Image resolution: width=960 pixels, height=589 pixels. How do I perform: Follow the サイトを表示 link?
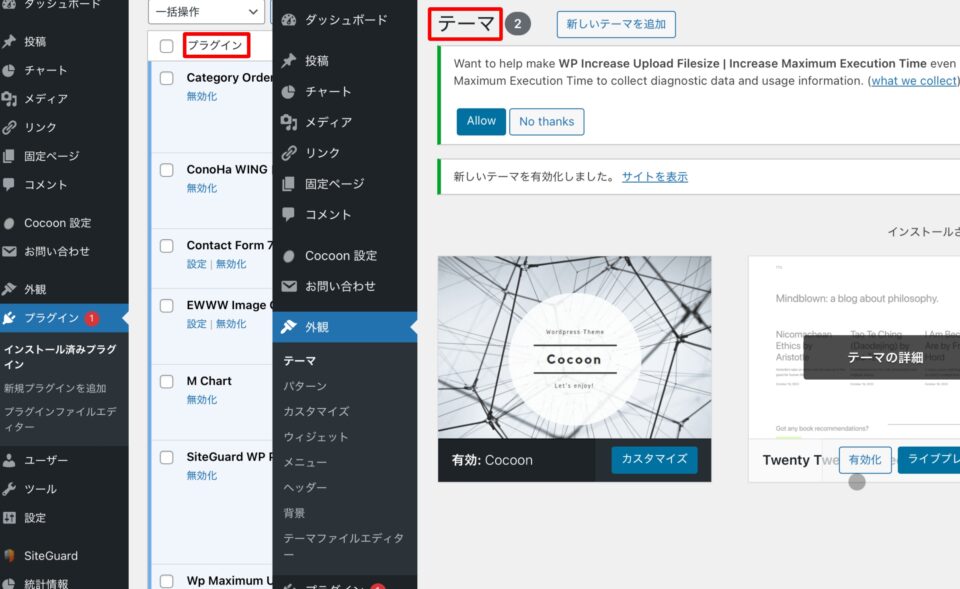click(654, 177)
